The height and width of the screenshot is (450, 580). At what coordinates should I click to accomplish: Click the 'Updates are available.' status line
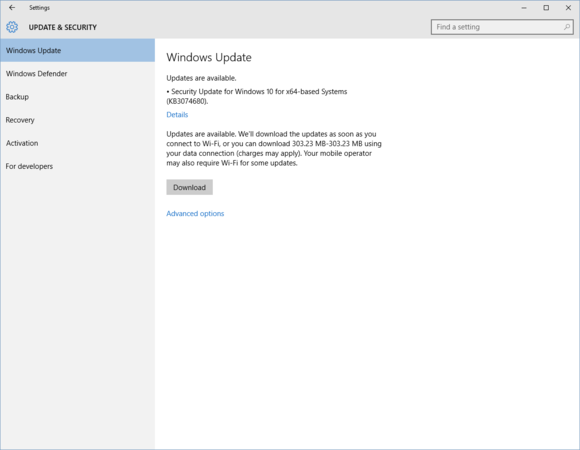click(201, 78)
